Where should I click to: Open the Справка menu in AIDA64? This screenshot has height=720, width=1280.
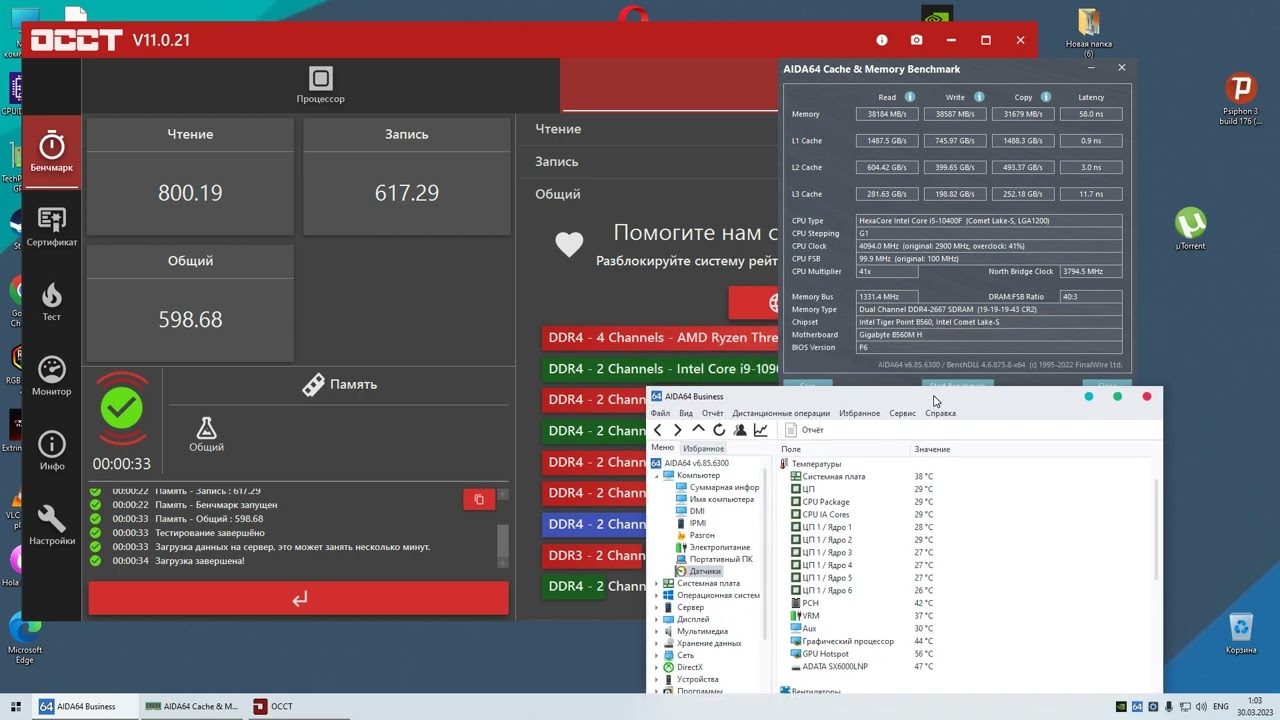940,413
